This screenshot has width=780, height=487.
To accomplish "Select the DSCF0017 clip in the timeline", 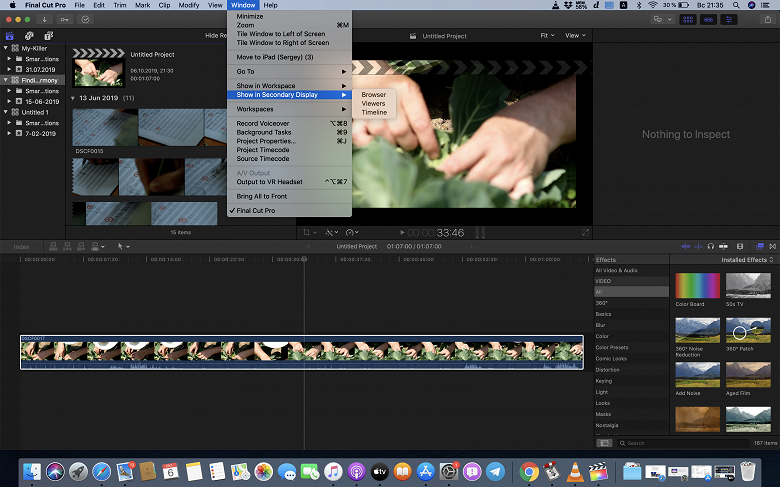I will tap(300, 352).
